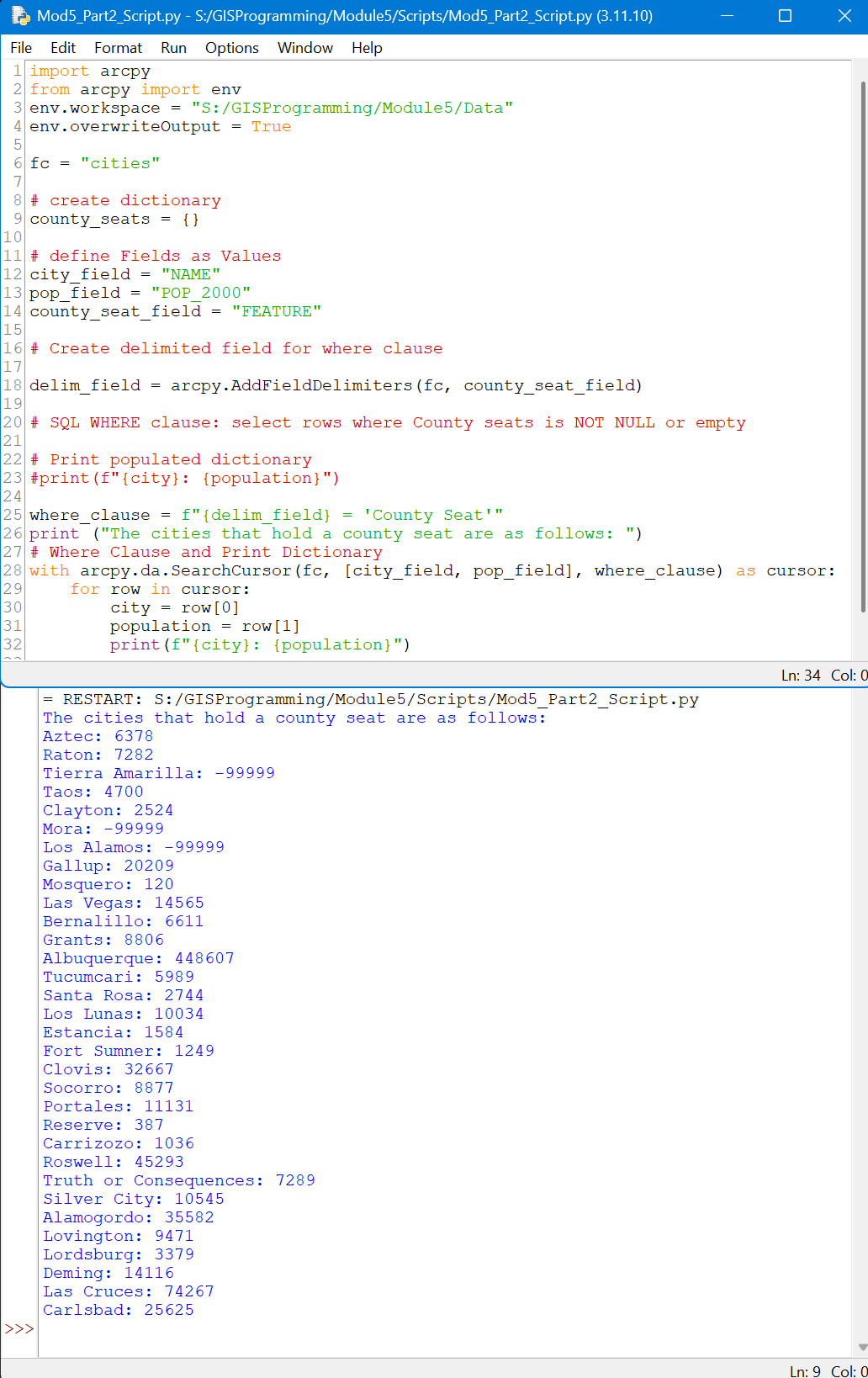This screenshot has width=868, height=1378.
Task: Click the RESTART line in the shell
Action: [x=371, y=699]
